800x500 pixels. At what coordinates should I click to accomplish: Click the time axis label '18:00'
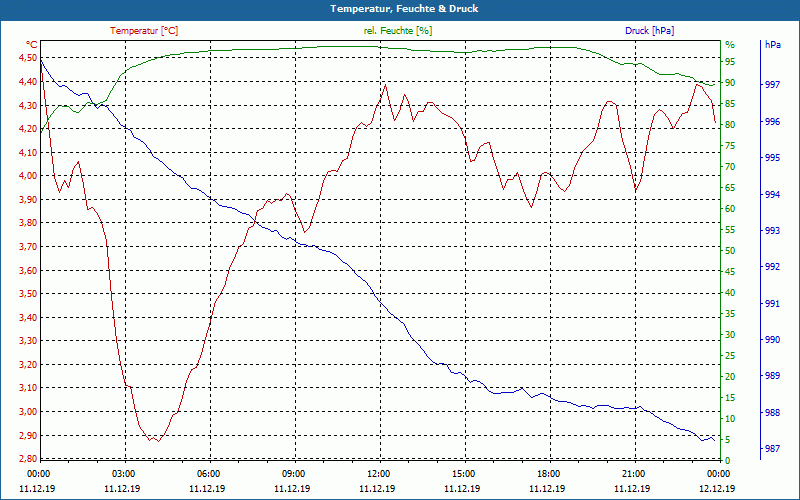(549, 473)
